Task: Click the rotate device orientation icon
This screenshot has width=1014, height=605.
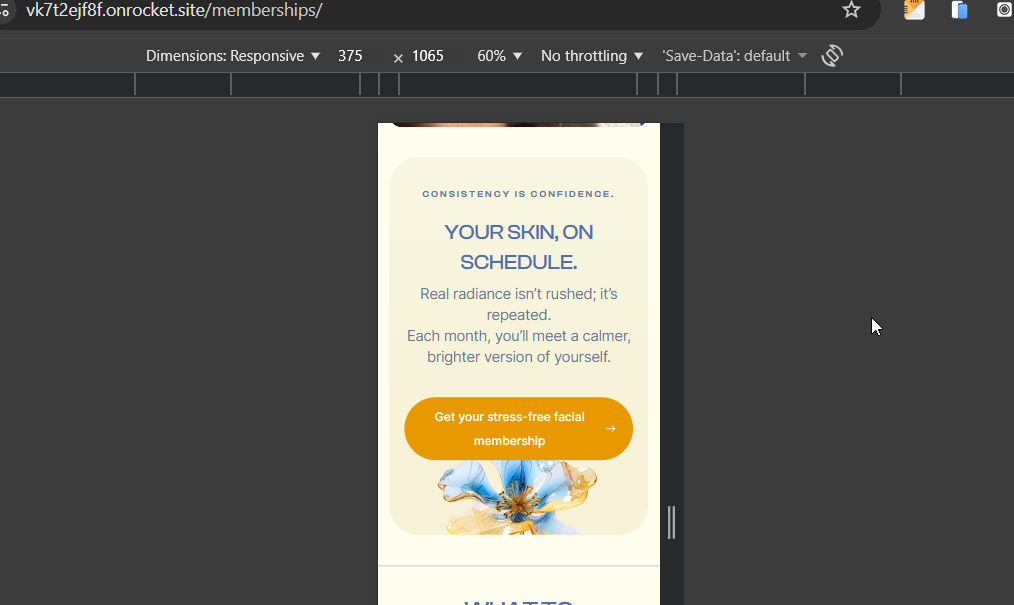Action: 832,56
